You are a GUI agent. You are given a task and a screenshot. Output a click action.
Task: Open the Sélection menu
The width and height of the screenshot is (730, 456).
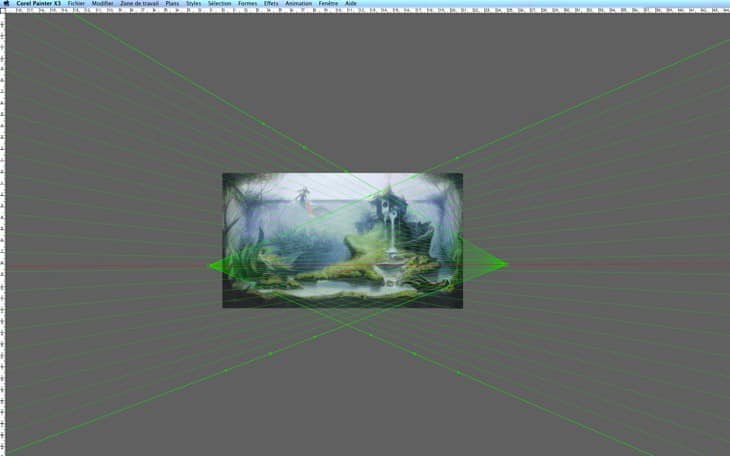[x=219, y=3]
